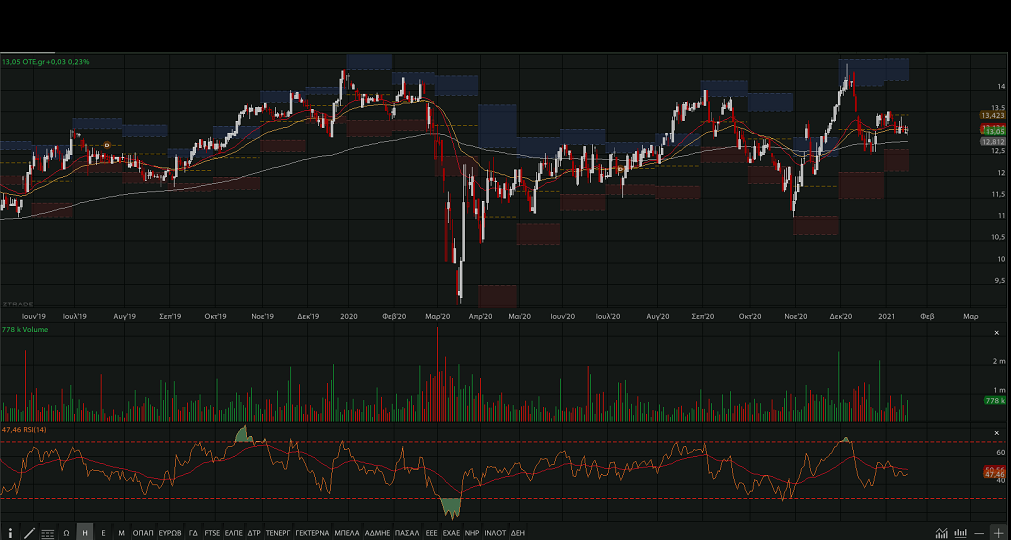1011x540 pixels.
Task: Load the ΟΠΑΠ symbol chart
Action: tap(143, 533)
